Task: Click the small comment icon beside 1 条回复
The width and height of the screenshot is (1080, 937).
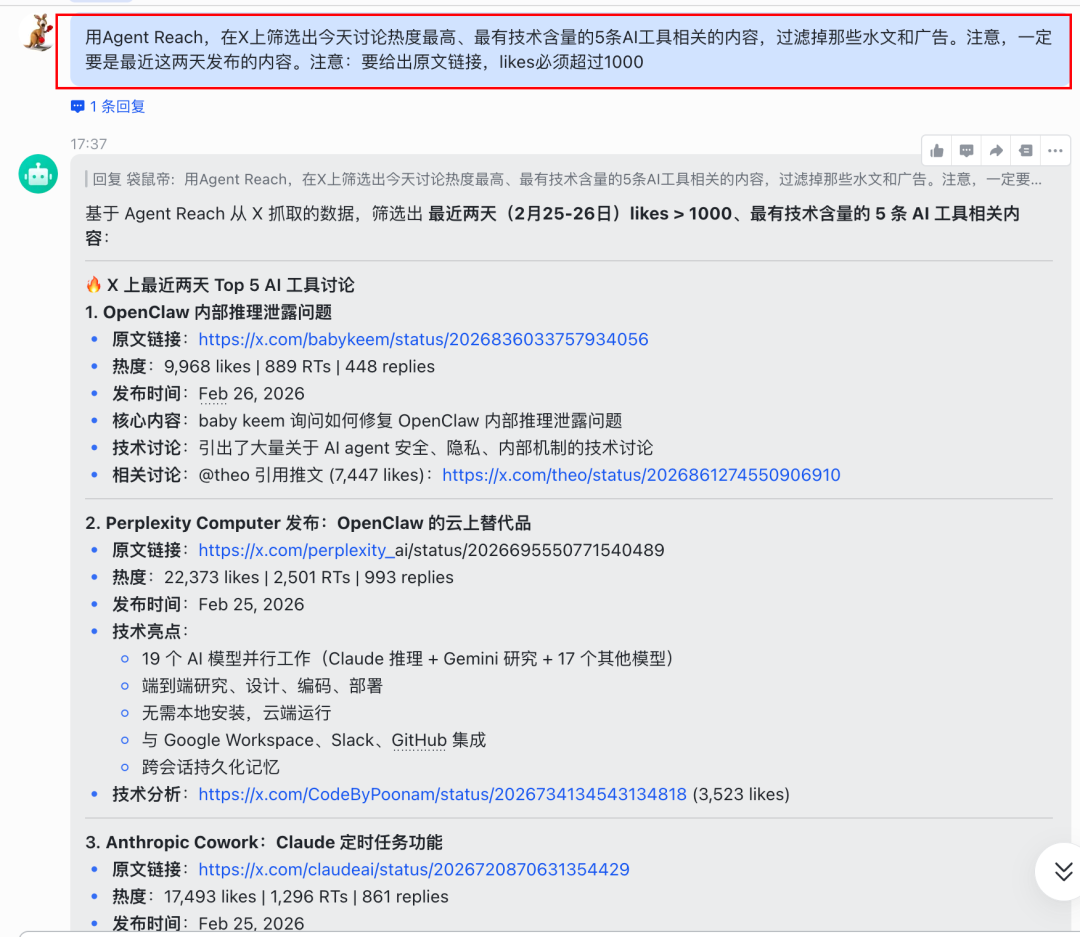Action: (77, 106)
